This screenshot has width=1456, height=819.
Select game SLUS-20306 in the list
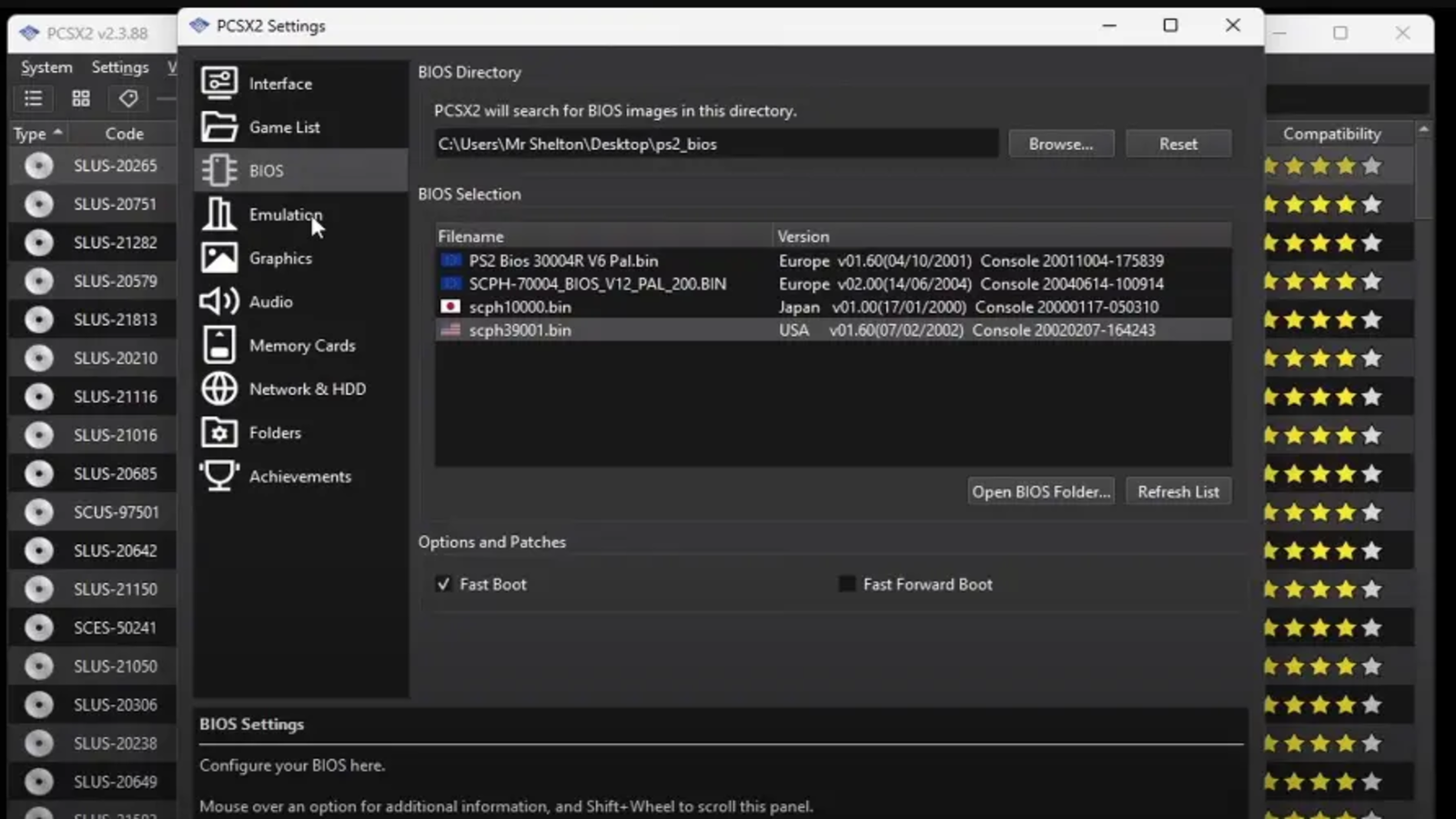(116, 705)
